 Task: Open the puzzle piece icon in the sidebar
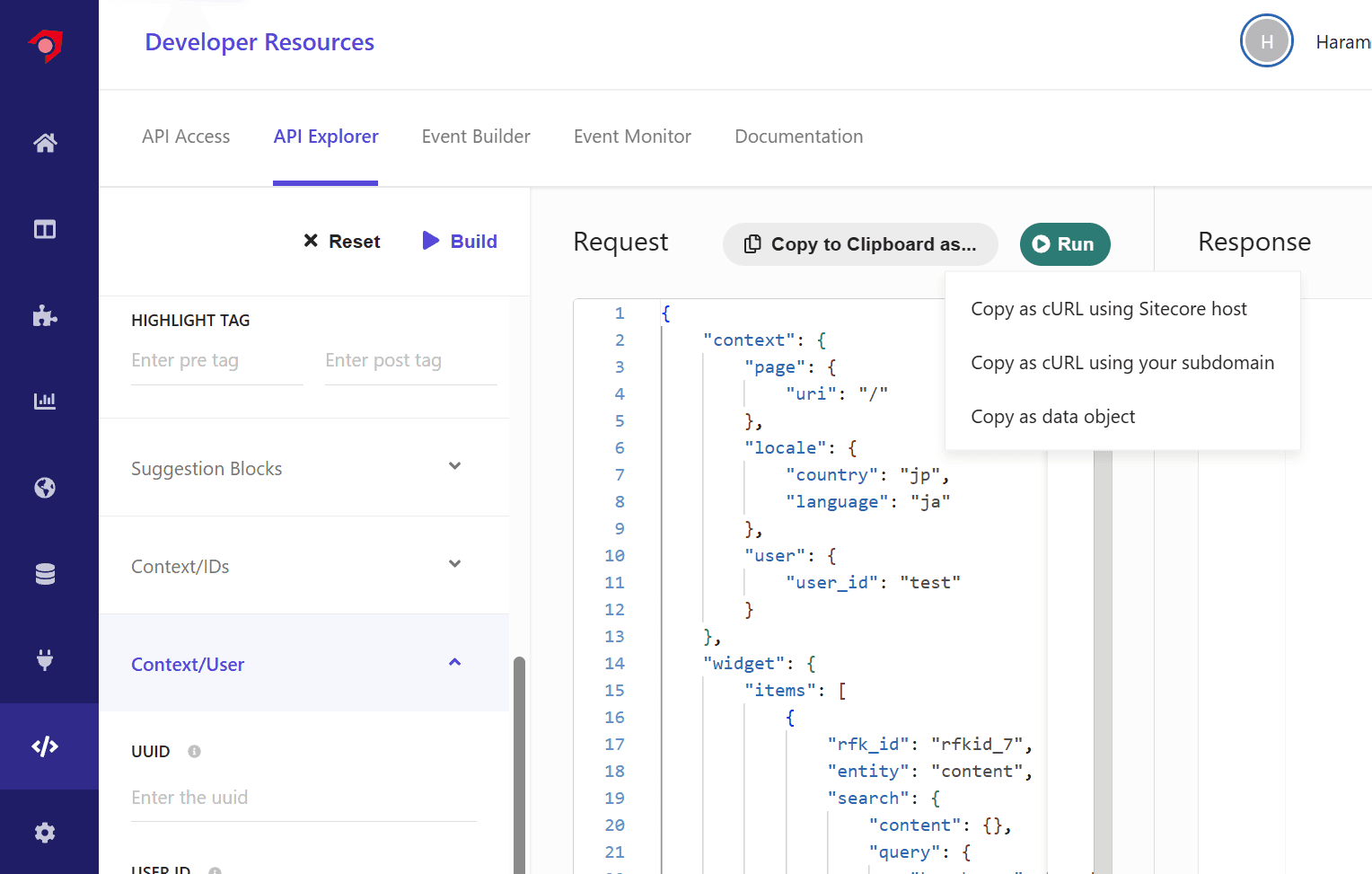coord(45,315)
